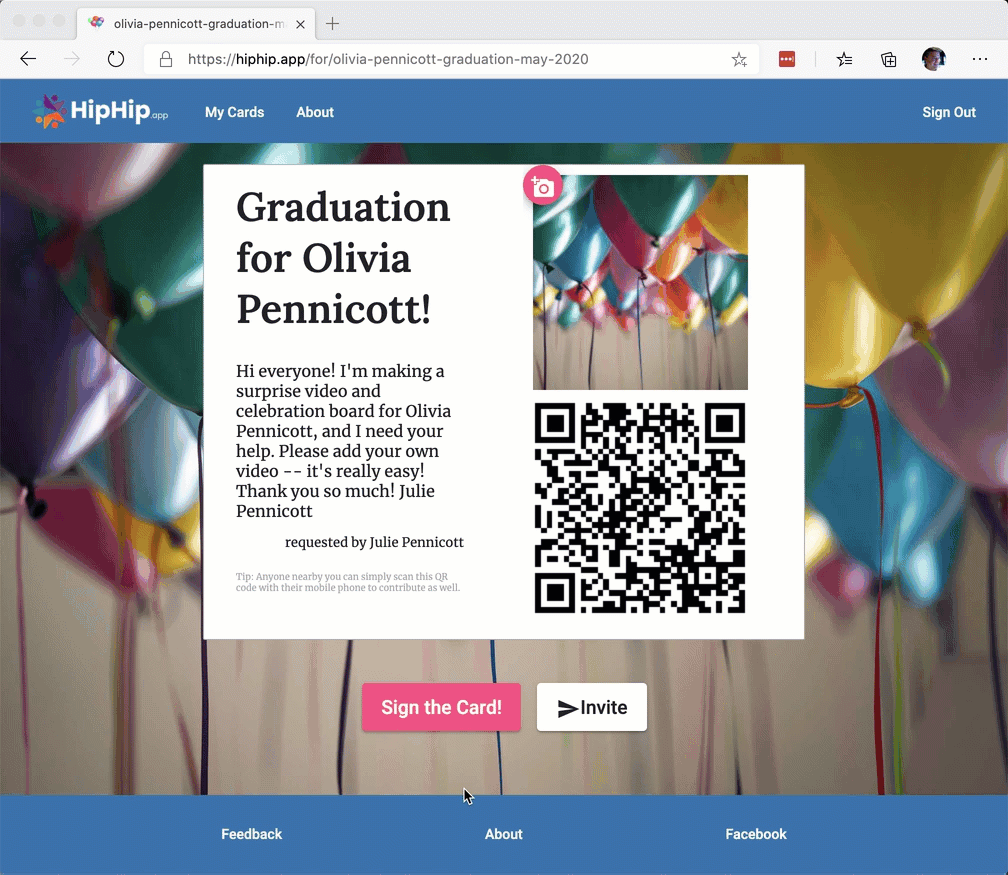Open the browser settings ellipsis menu
Image resolution: width=1008 pixels, height=875 pixels.
pos(980,59)
